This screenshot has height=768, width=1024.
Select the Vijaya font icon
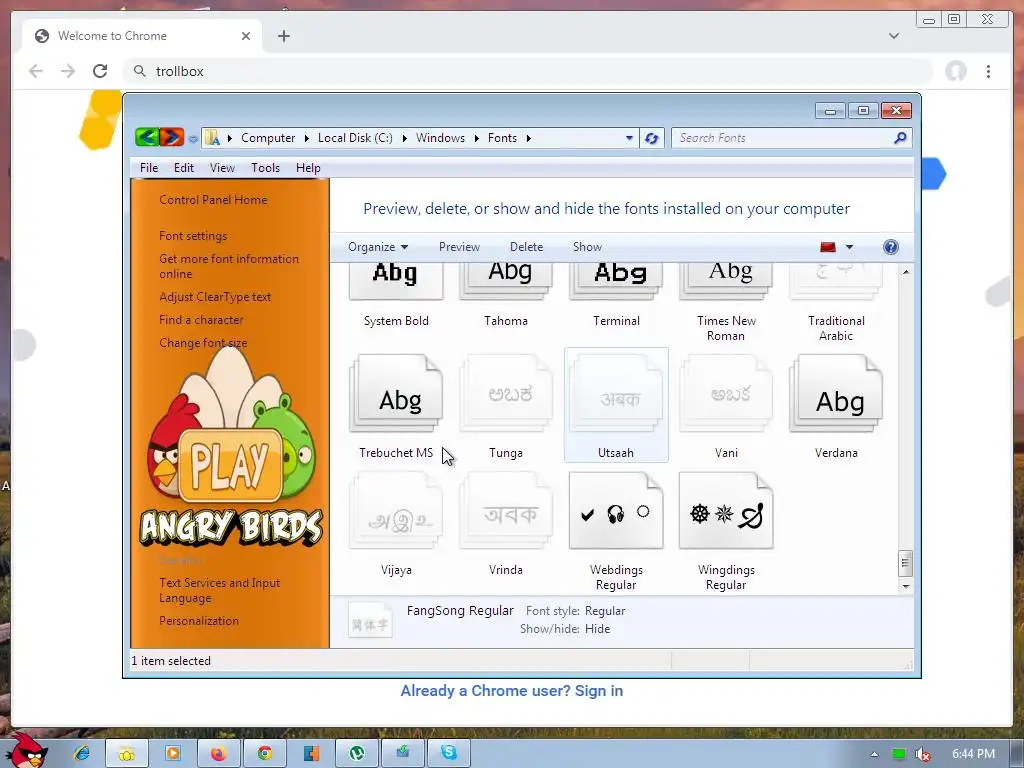tap(396, 511)
